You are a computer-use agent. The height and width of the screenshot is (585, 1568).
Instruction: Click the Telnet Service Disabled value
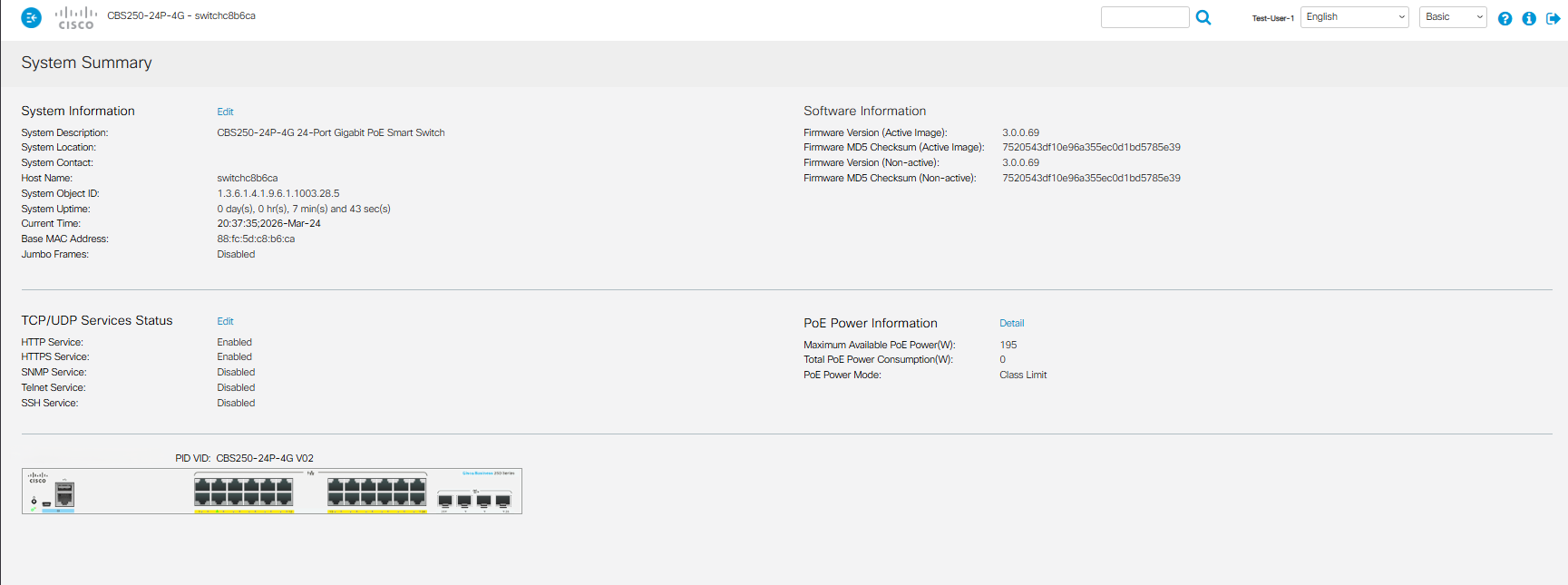pos(236,387)
